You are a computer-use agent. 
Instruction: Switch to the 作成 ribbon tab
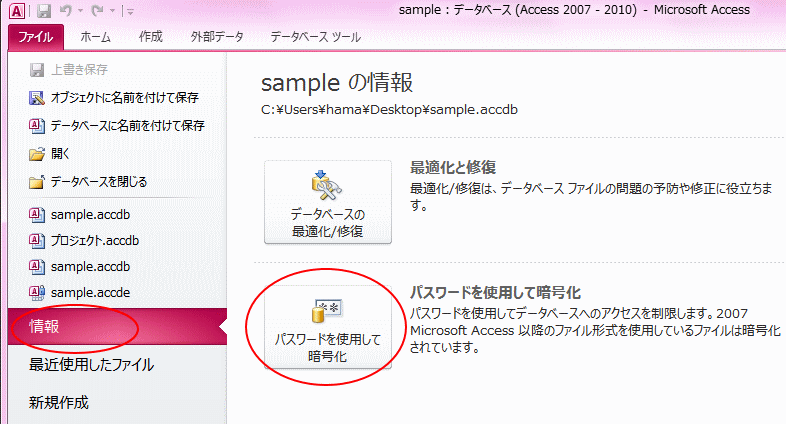point(150,37)
